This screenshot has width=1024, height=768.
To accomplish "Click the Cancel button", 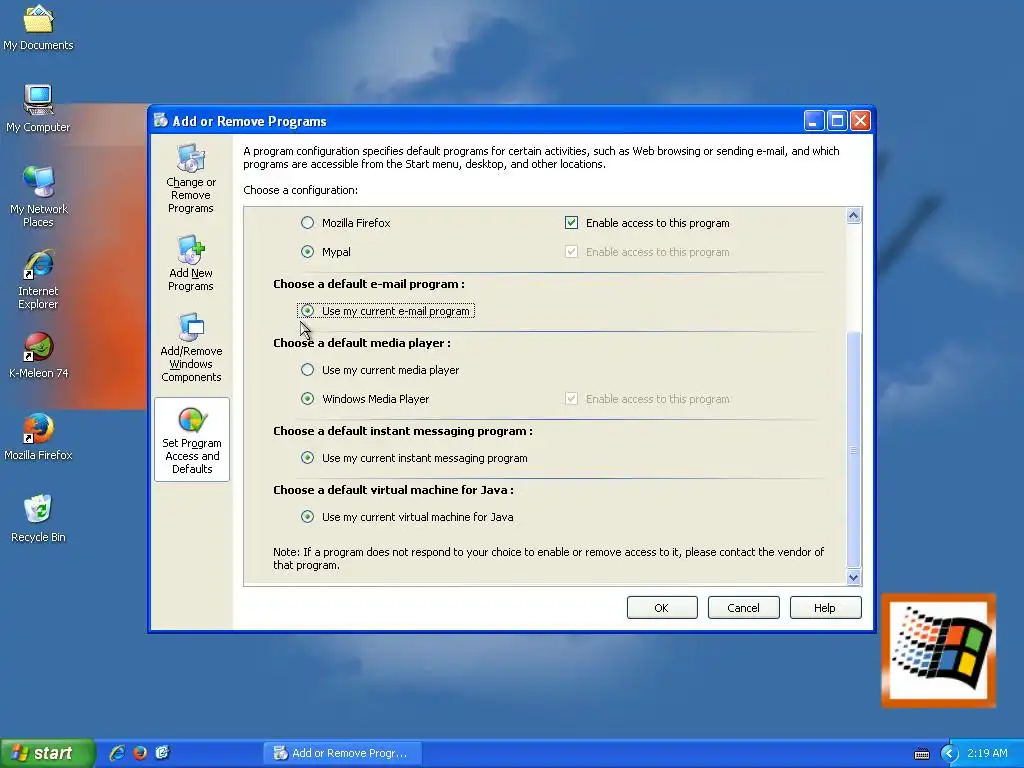I will pyautogui.click(x=743, y=608).
